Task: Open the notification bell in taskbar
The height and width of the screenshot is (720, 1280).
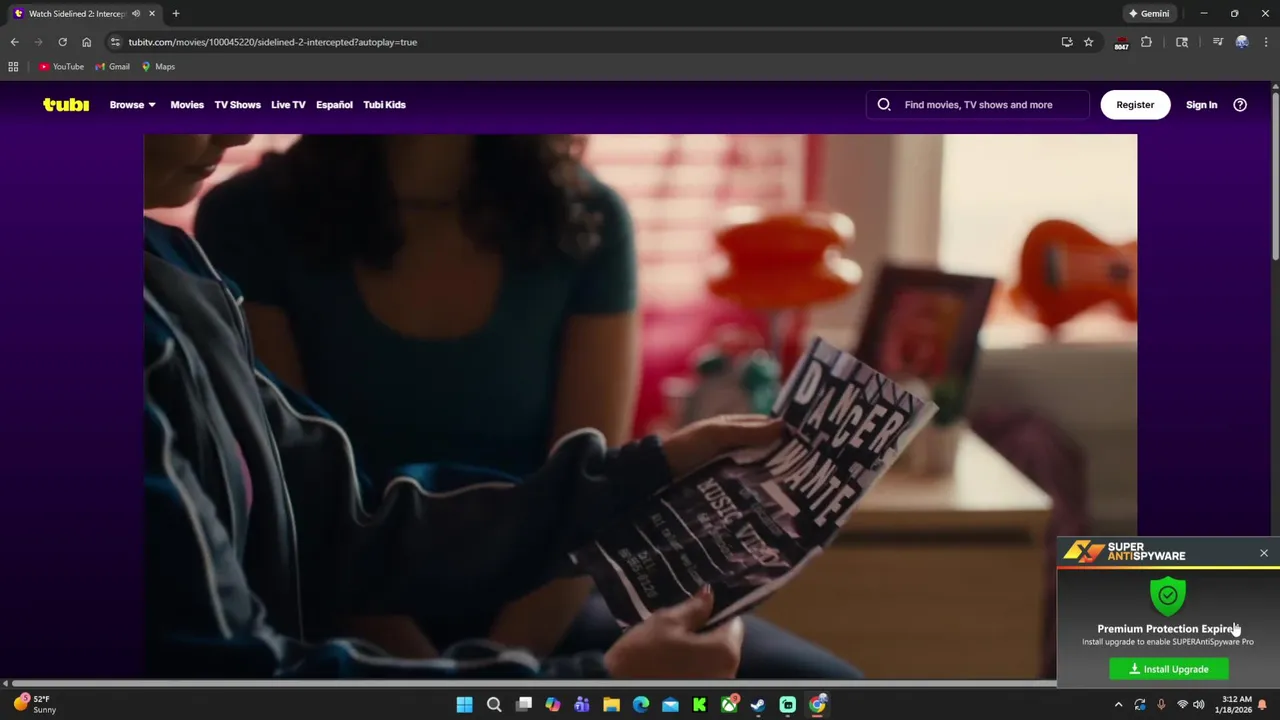Action: [1263, 705]
